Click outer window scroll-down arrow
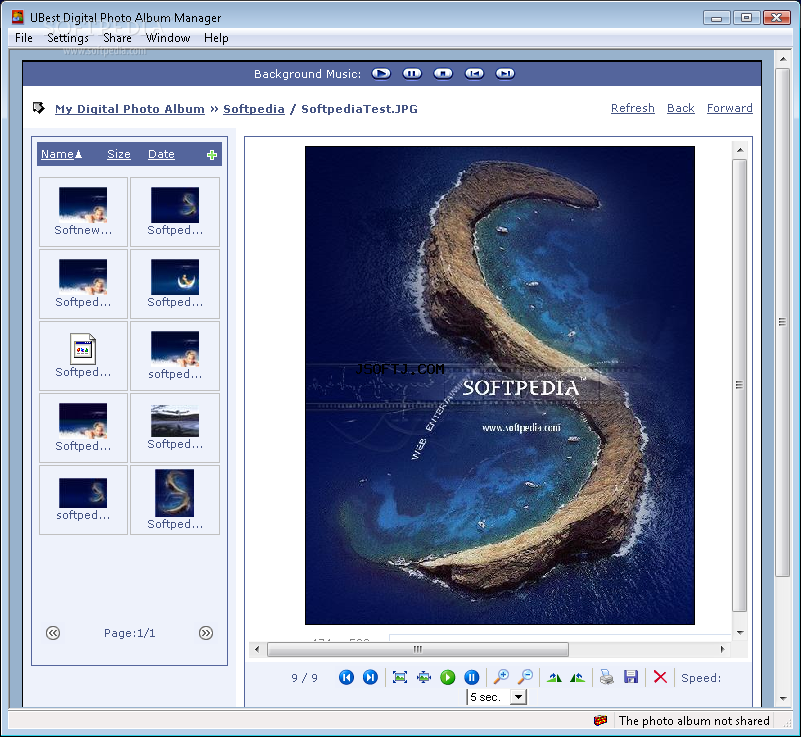Viewport: 801px width, 737px height. [783, 698]
